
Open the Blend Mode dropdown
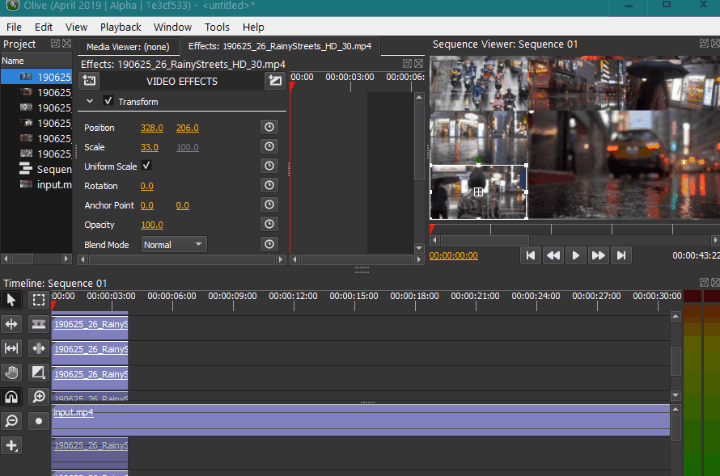click(x=173, y=244)
